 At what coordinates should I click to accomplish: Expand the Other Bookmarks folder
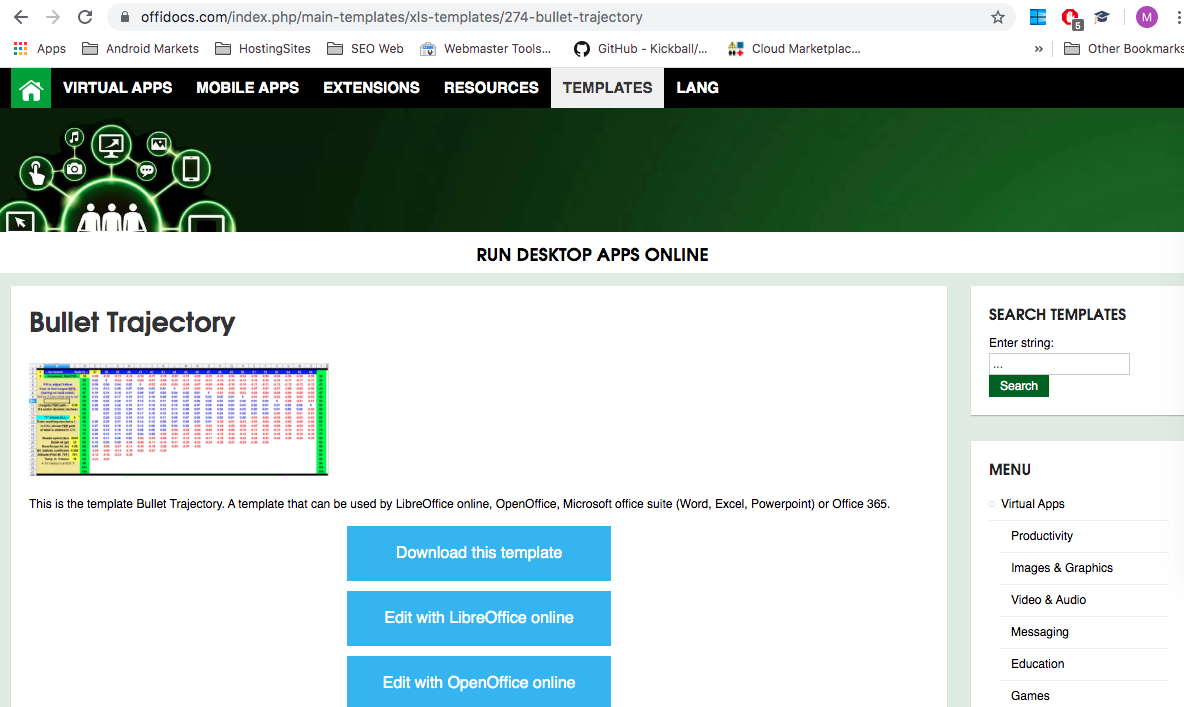1121,48
